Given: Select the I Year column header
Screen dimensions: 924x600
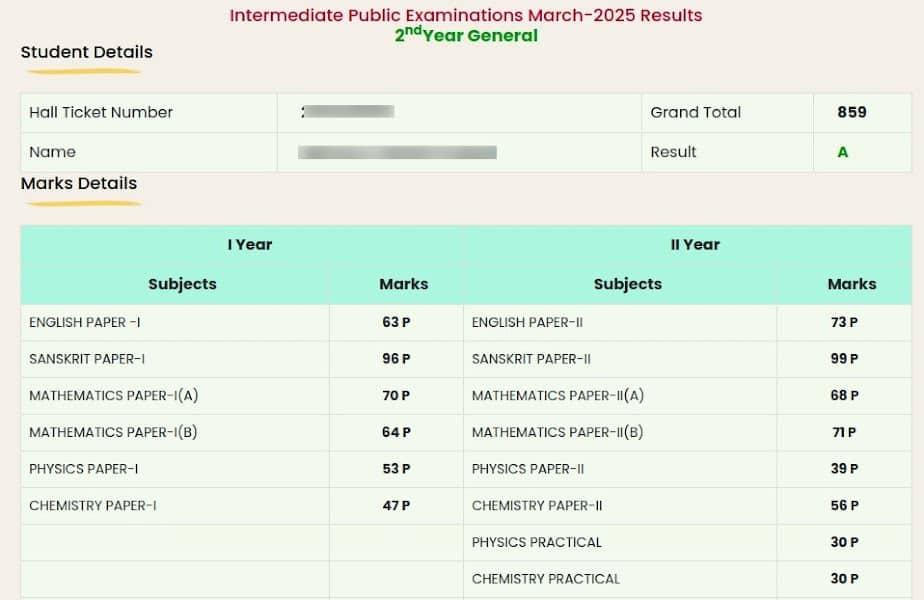Looking at the screenshot, I should click(x=250, y=245).
